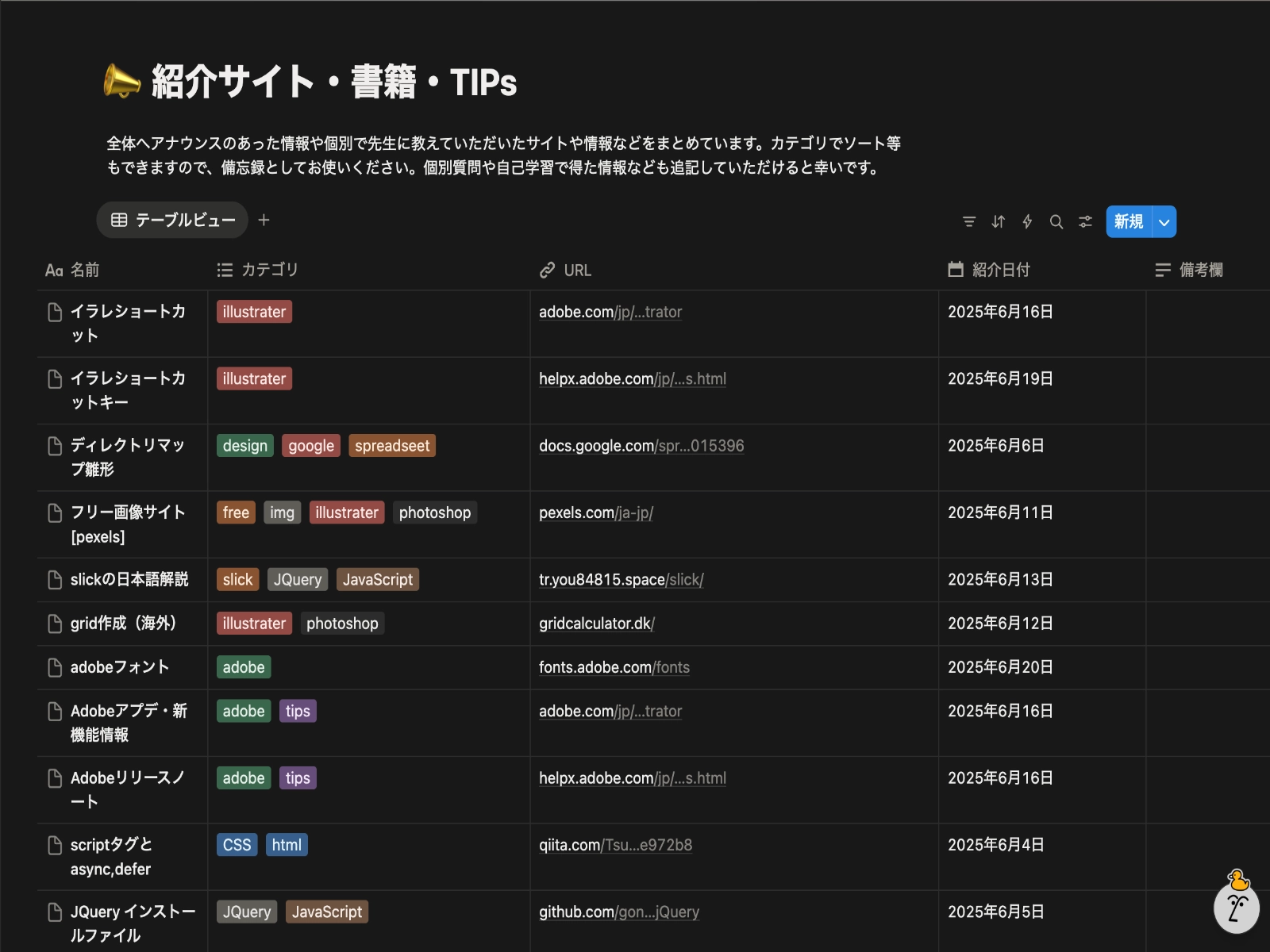The height and width of the screenshot is (952, 1270).
Task: Open the カテゴリ column header menu
Action: tap(268, 270)
